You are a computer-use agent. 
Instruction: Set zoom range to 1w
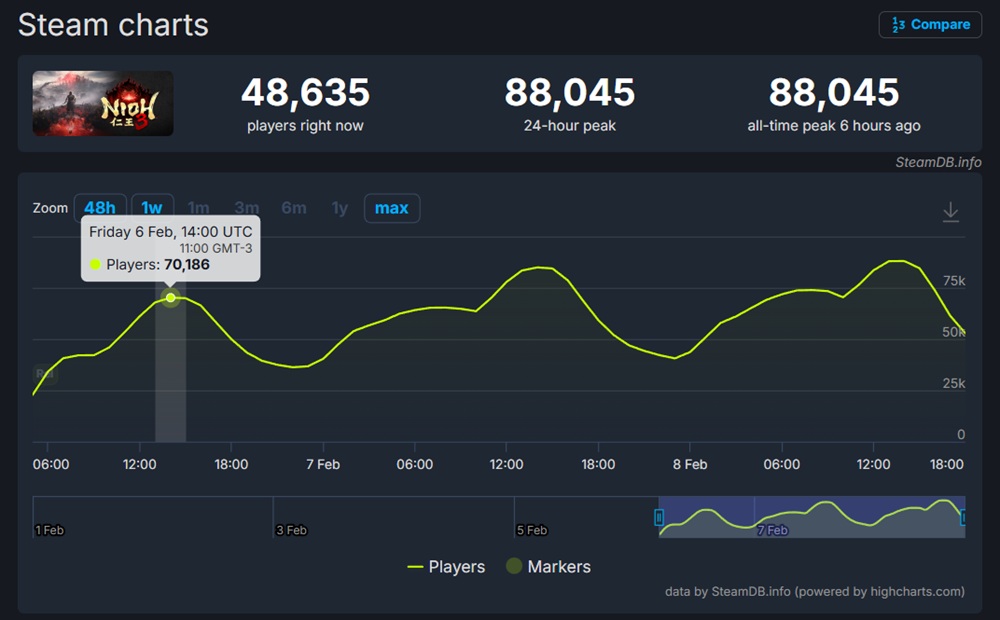[152, 208]
